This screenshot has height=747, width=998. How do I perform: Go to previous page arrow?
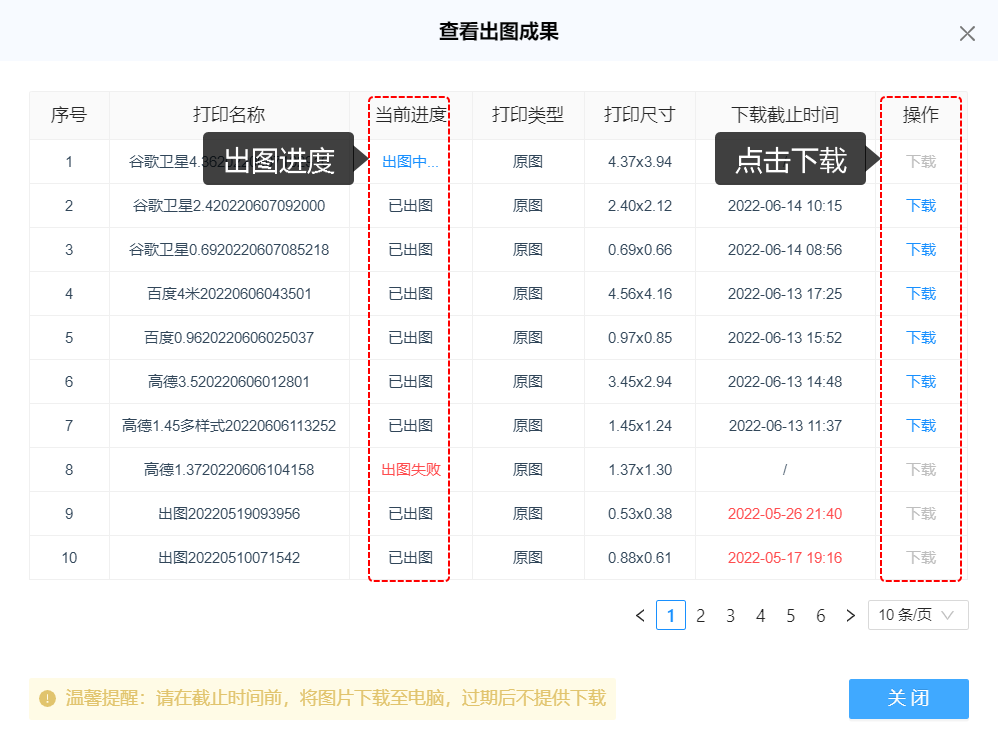click(x=640, y=615)
